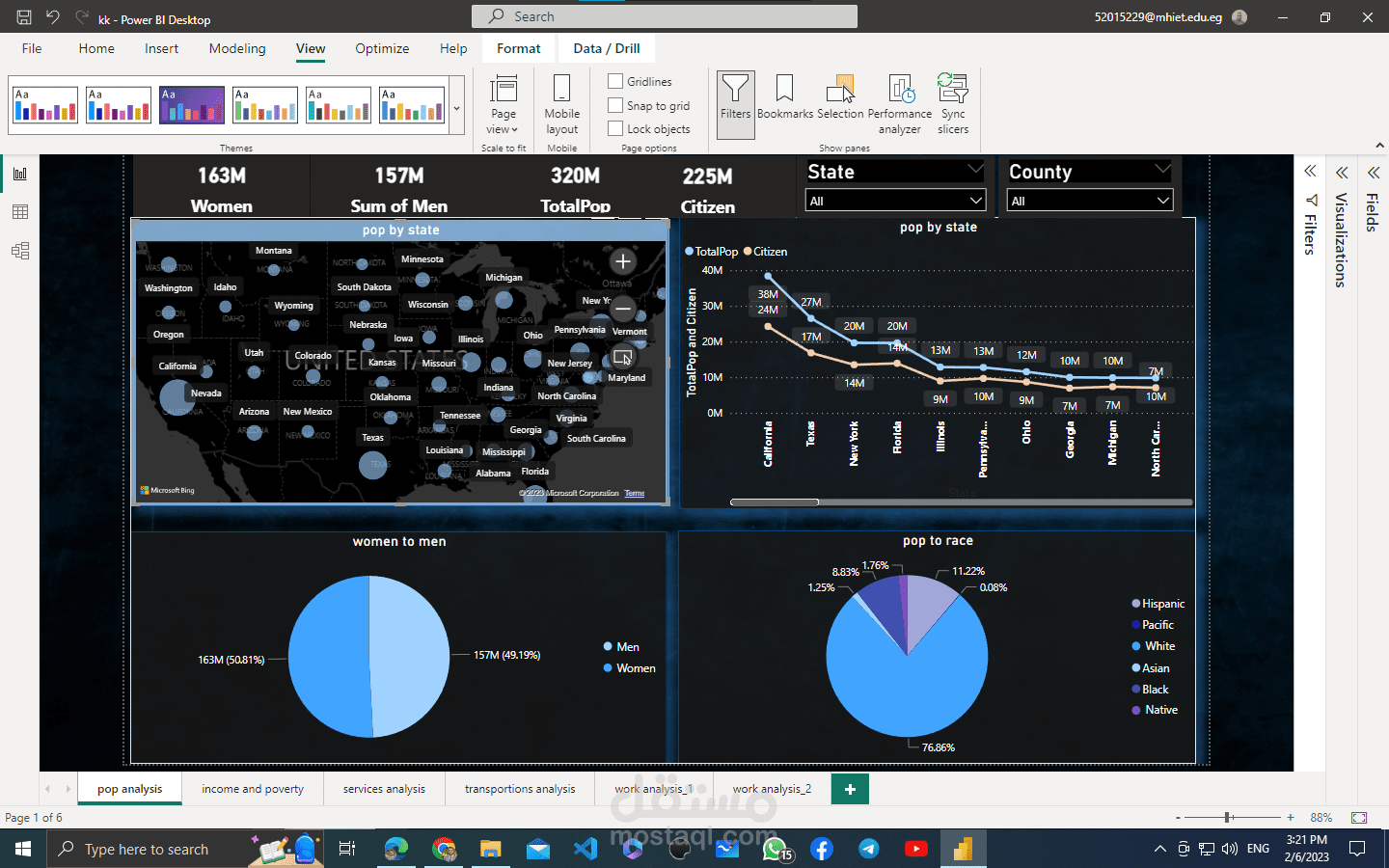Click the Search box in title bar
Image resolution: width=1389 pixels, height=868 pixels.
pos(665,16)
